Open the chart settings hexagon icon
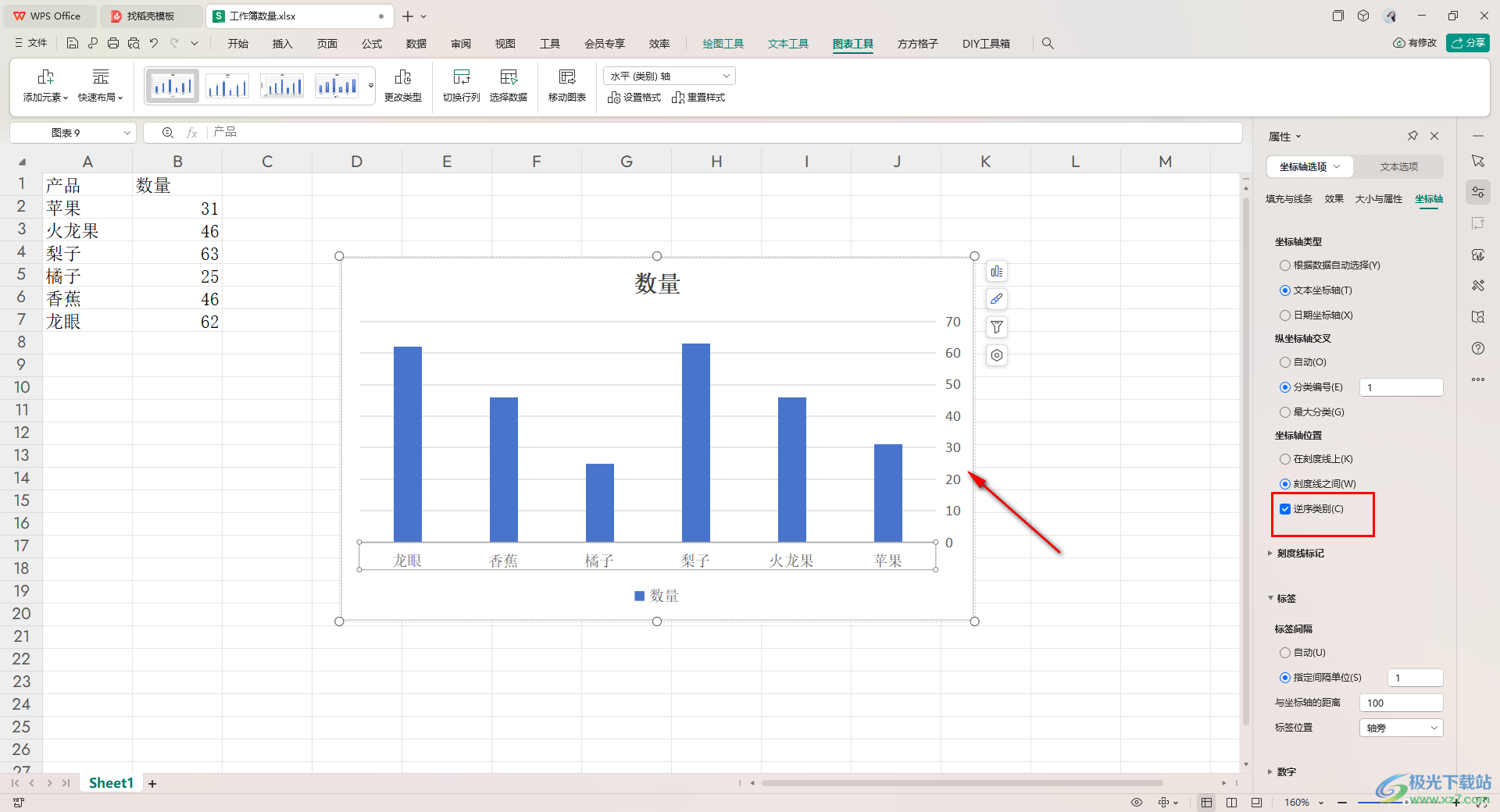Viewport: 1500px width, 812px height. coord(997,355)
